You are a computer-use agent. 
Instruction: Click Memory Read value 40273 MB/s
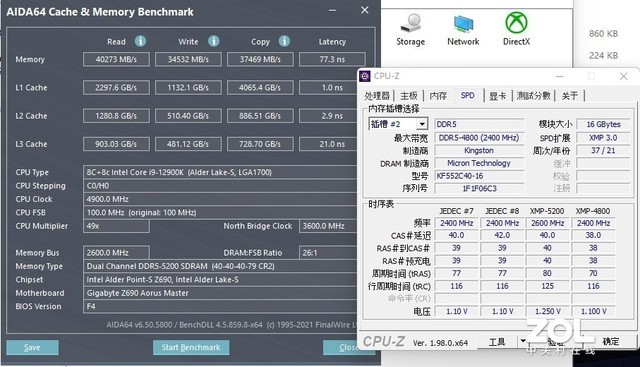coord(116,59)
